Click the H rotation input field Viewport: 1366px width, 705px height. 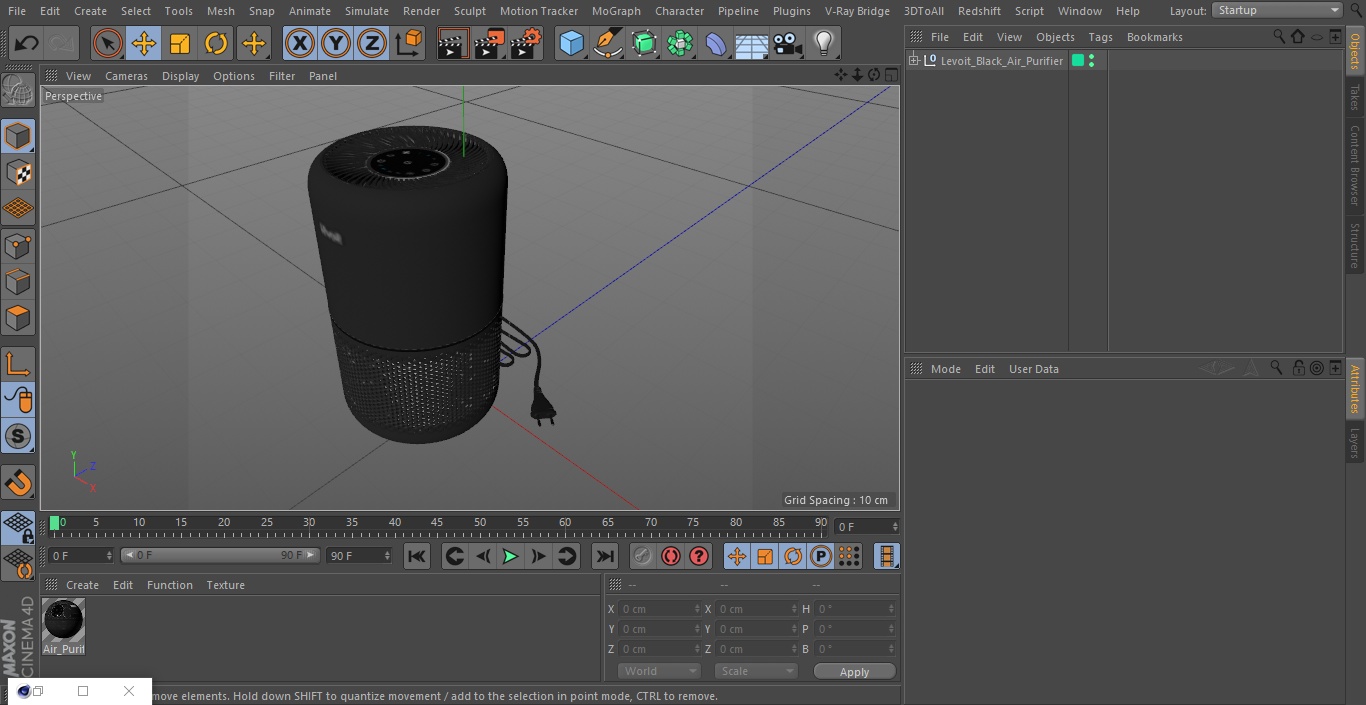pyautogui.click(x=856, y=609)
